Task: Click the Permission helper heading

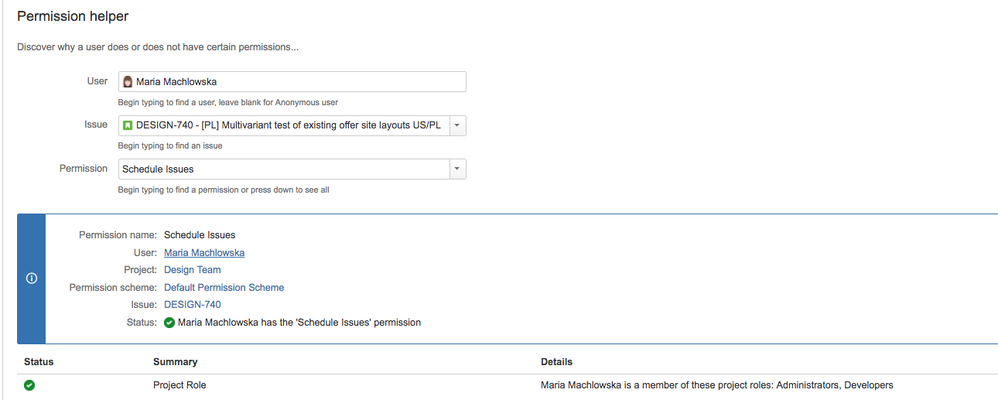Action: [x=73, y=17]
